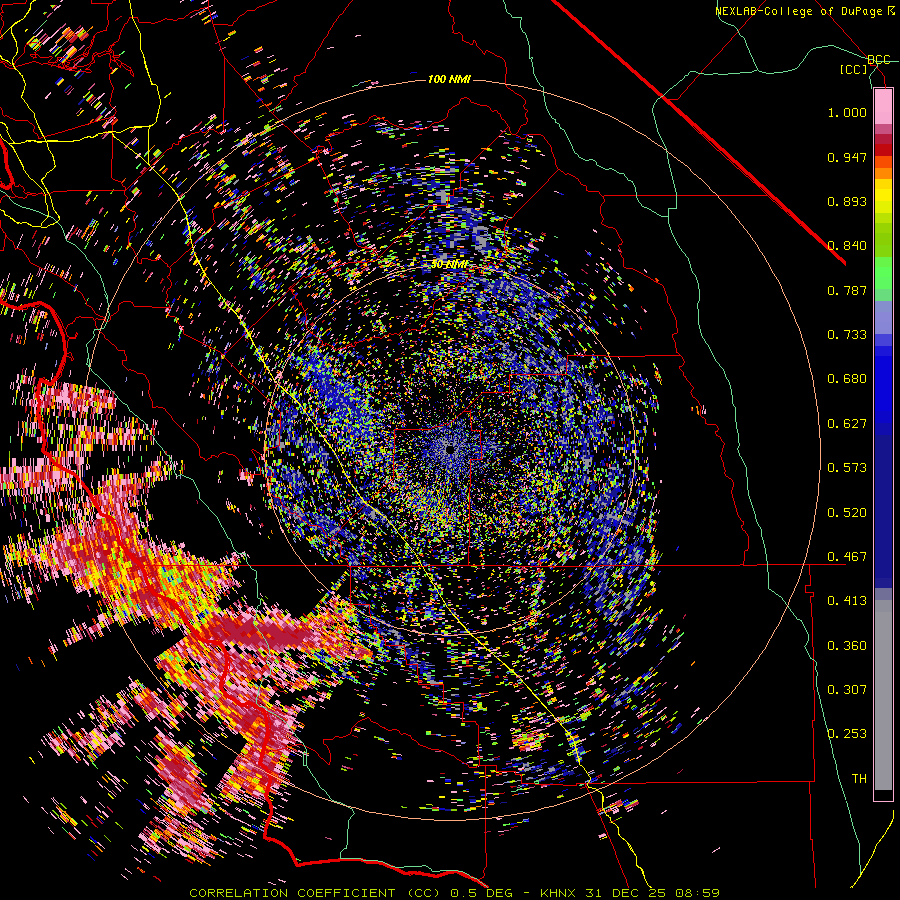
Task: Click the 0.840 color scale value
Action: 847,246
